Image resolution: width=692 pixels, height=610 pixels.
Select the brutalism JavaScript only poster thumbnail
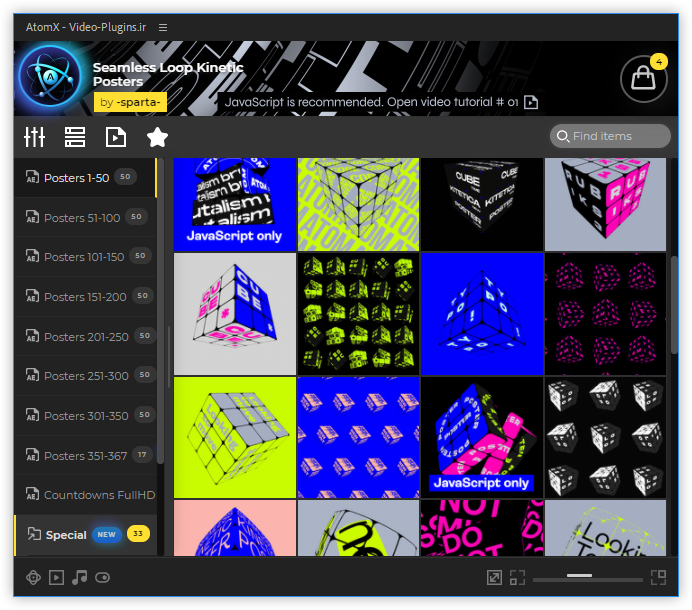235,204
